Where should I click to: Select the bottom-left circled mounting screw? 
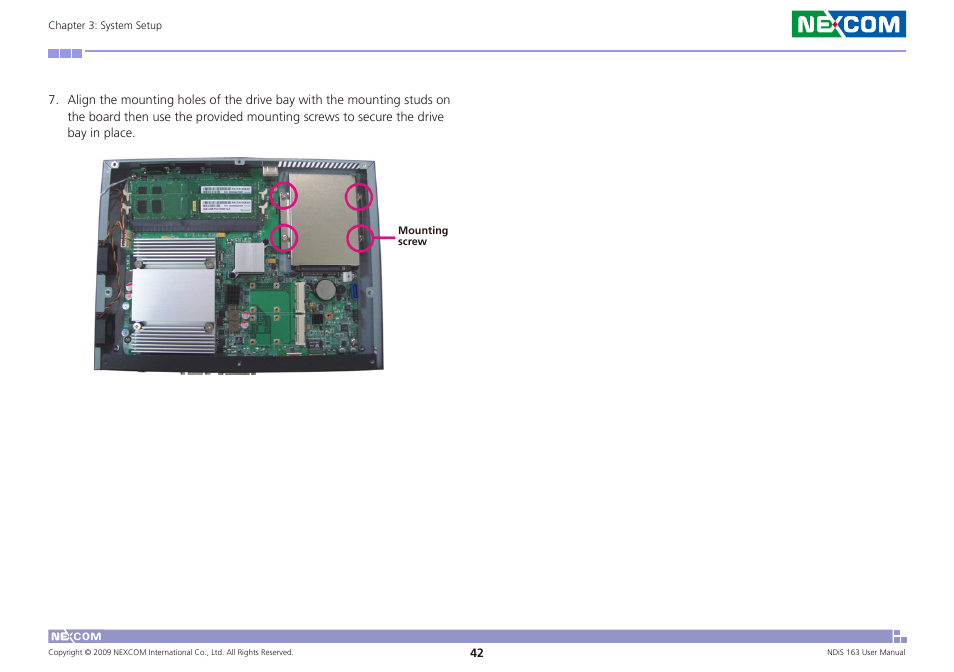(x=285, y=238)
